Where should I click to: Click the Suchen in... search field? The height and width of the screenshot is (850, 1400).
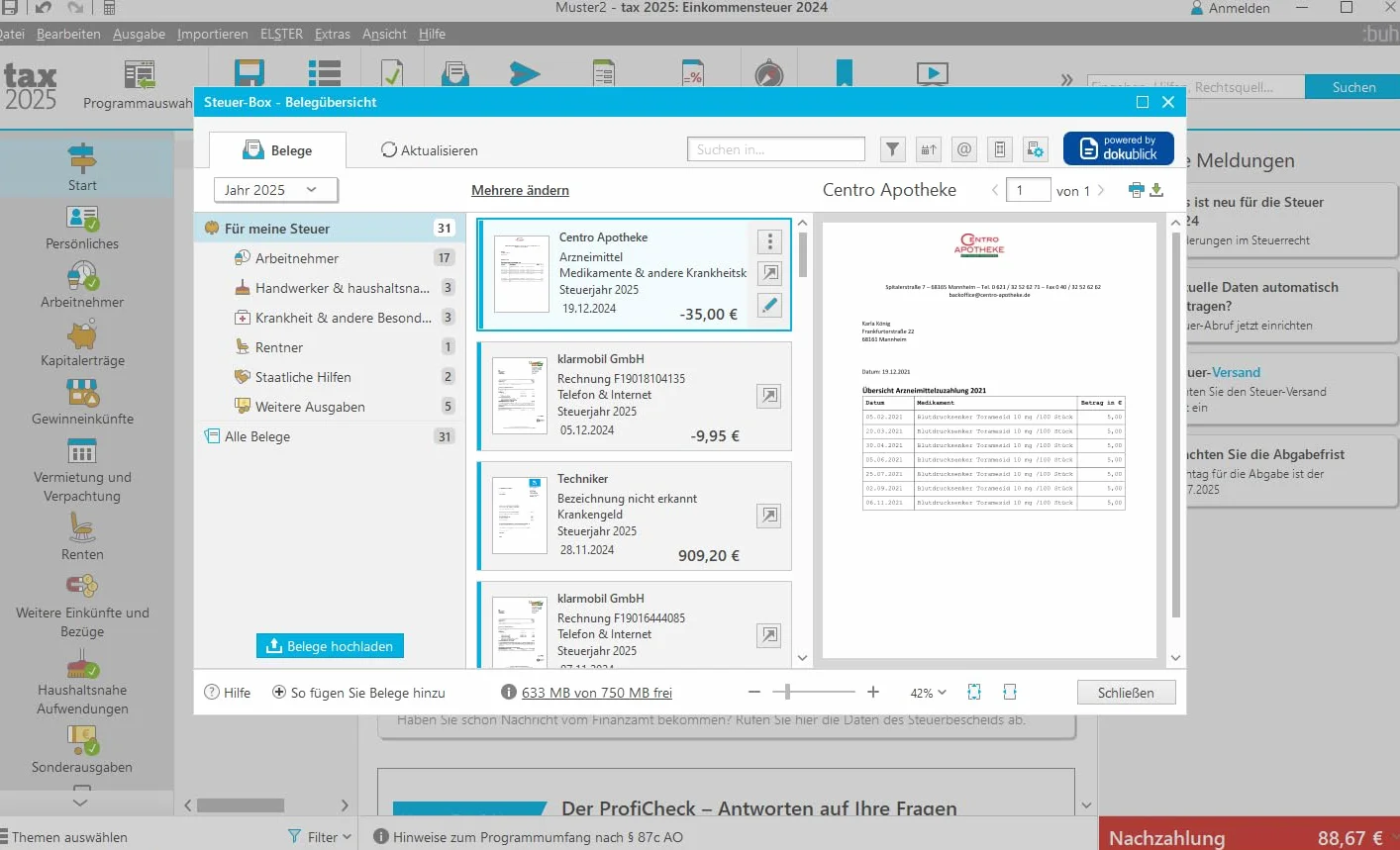(x=776, y=149)
